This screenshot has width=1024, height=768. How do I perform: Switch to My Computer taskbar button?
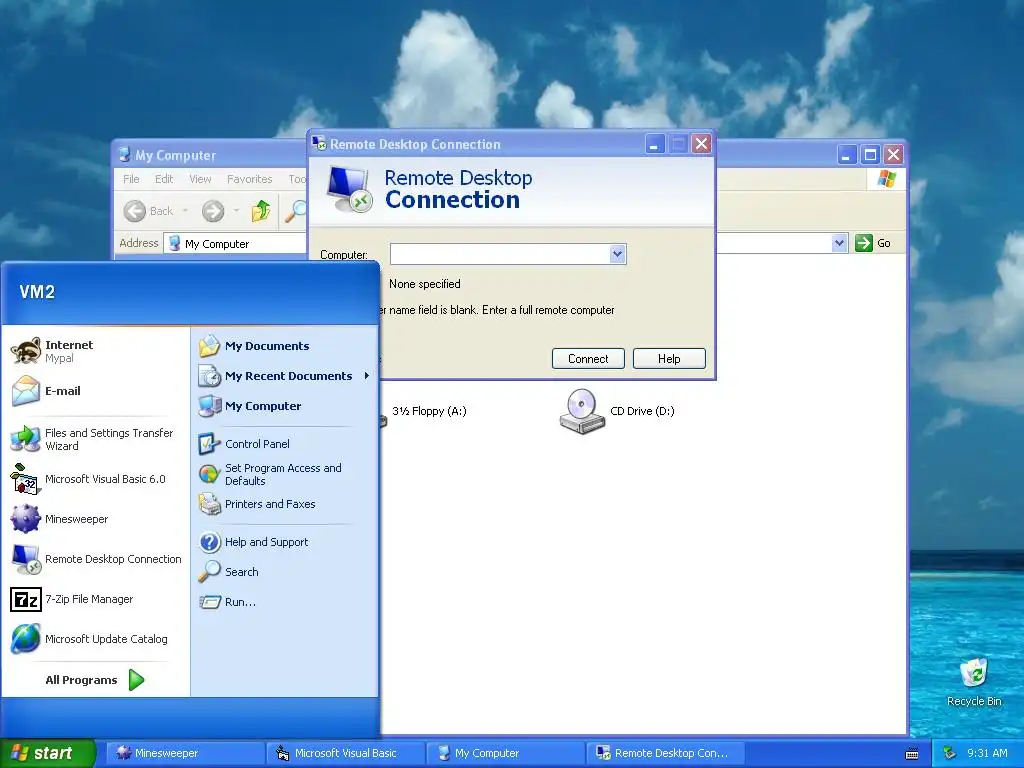tap(504, 753)
